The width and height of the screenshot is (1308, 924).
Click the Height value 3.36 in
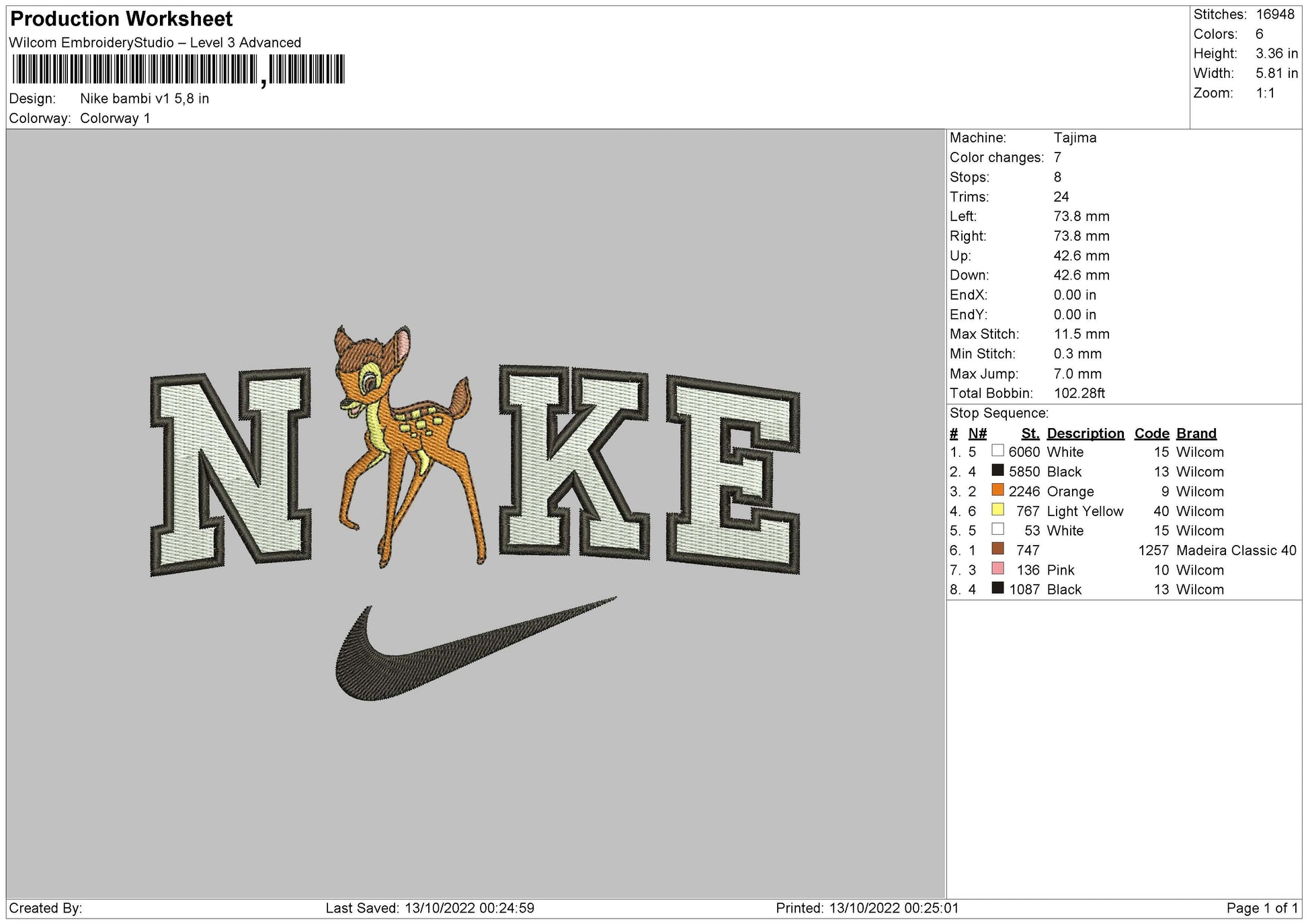pyautogui.click(x=1277, y=53)
